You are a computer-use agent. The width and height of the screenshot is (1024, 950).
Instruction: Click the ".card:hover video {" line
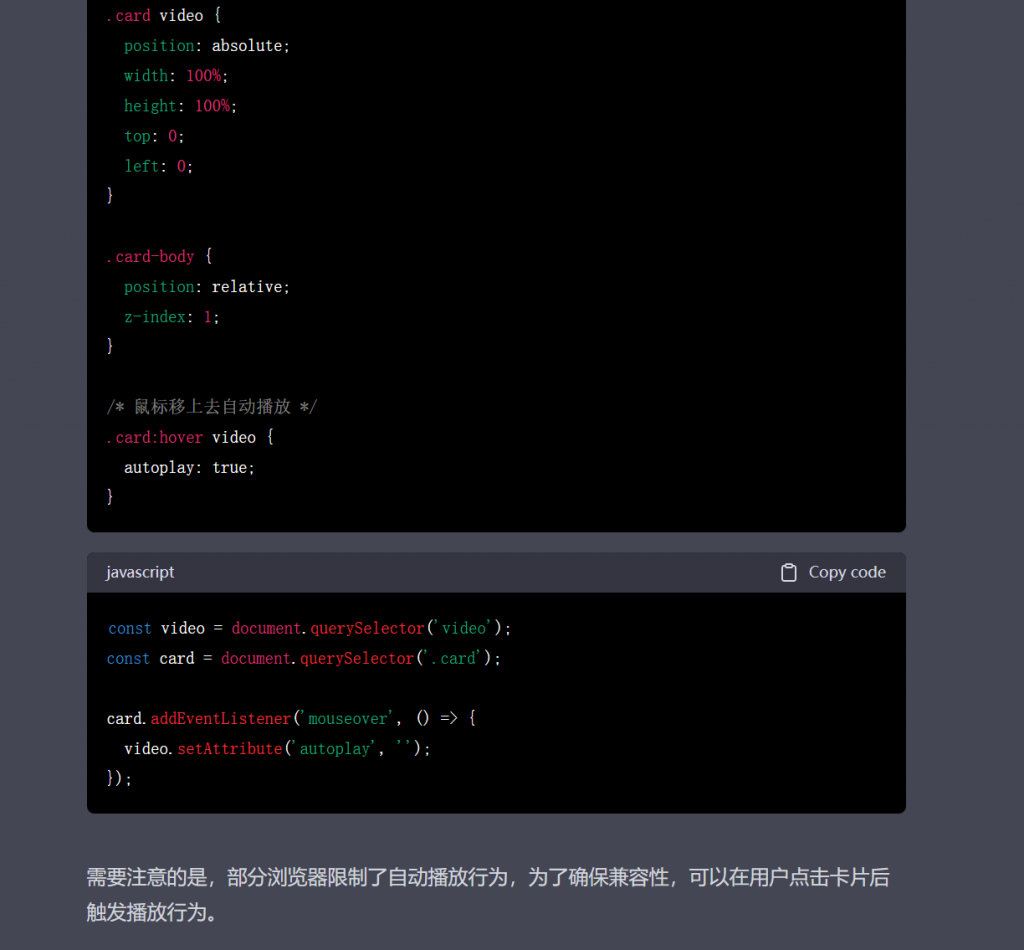(190, 437)
